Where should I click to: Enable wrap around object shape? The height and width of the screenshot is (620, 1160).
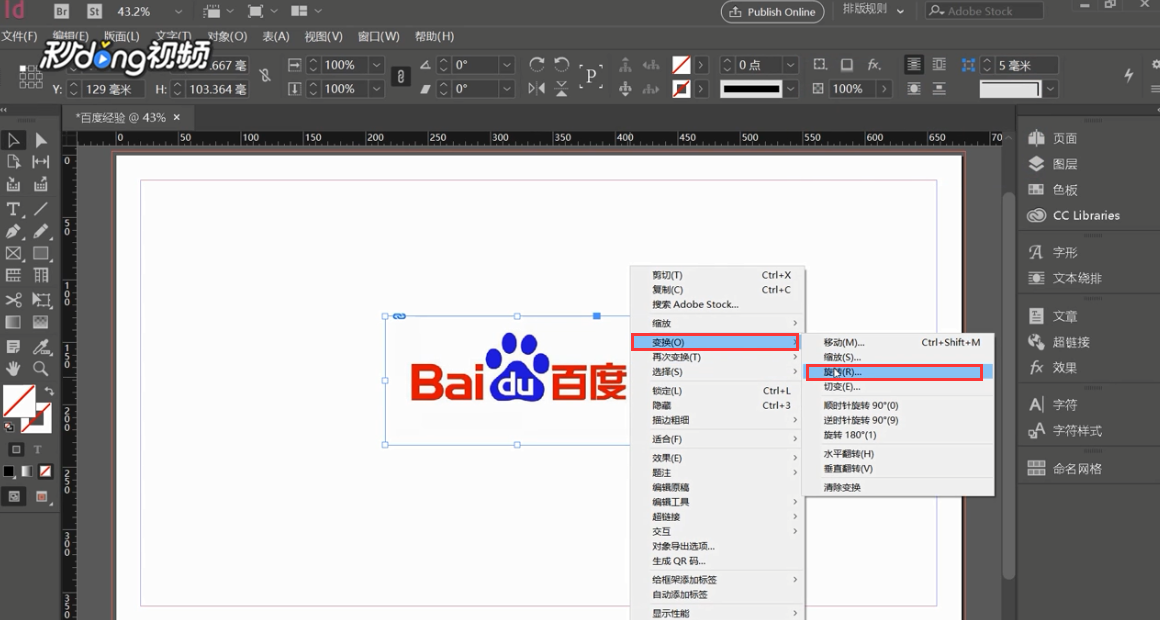pyautogui.click(x=914, y=89)
